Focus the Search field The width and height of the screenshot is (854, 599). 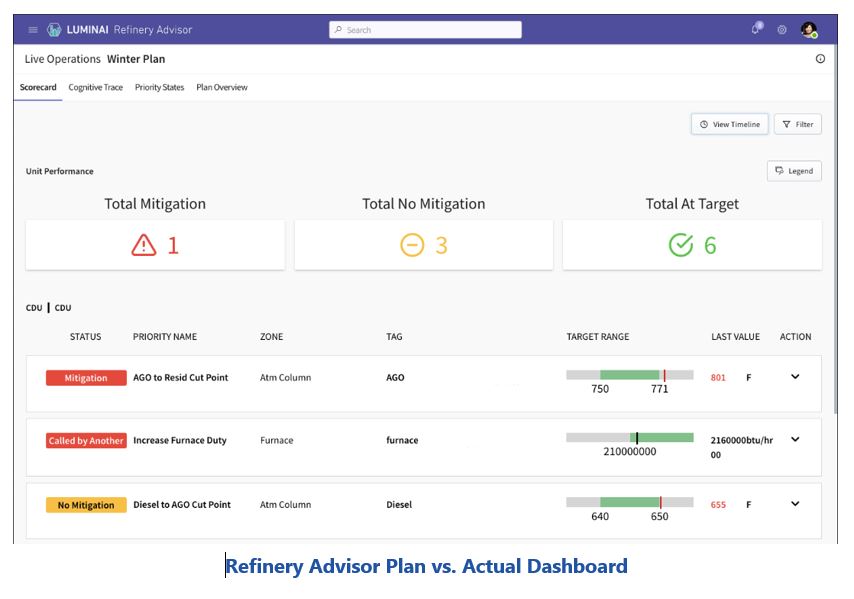pos(425,29)
